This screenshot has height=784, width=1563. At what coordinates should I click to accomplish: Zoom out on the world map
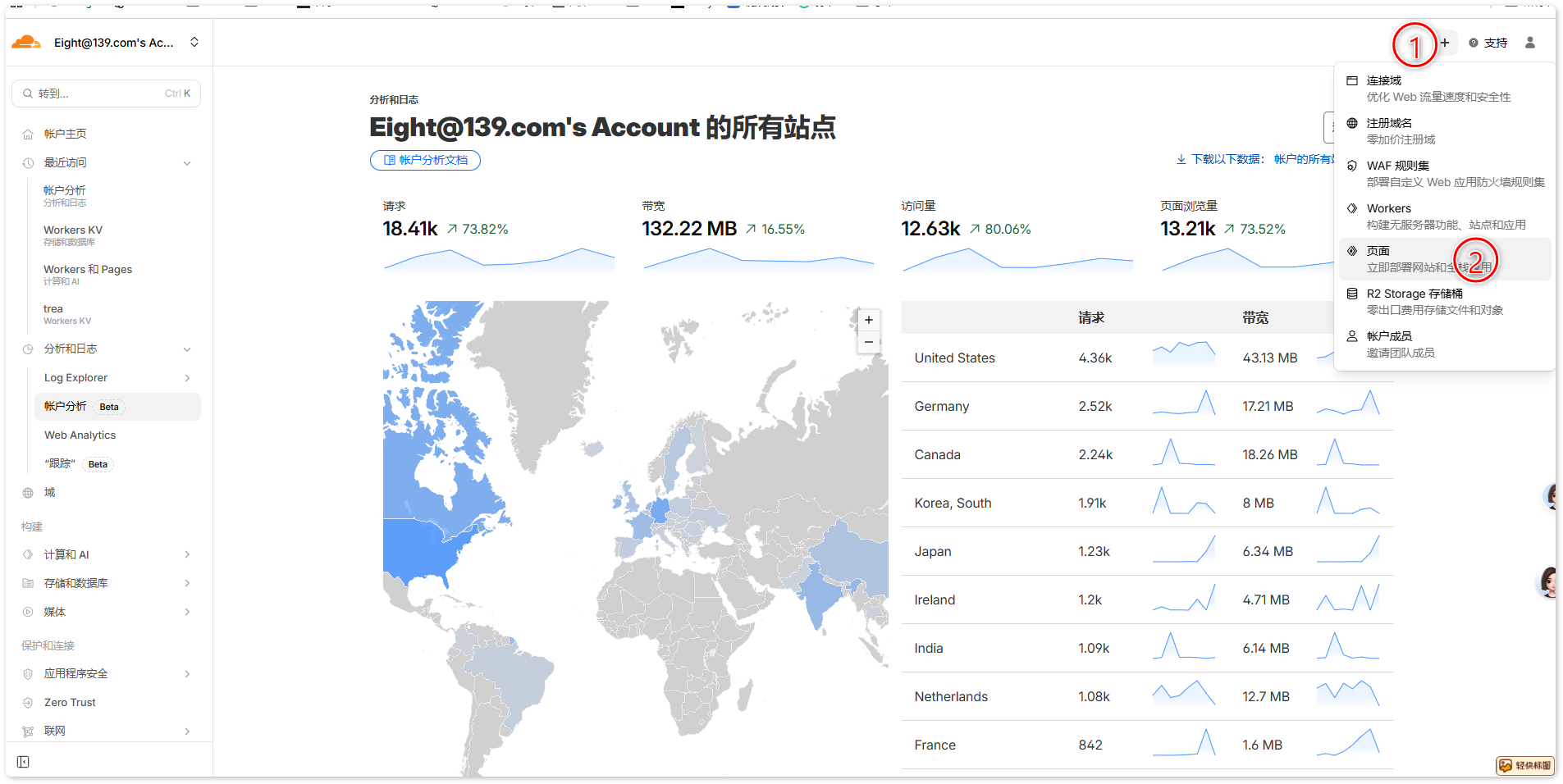point(868,342)
